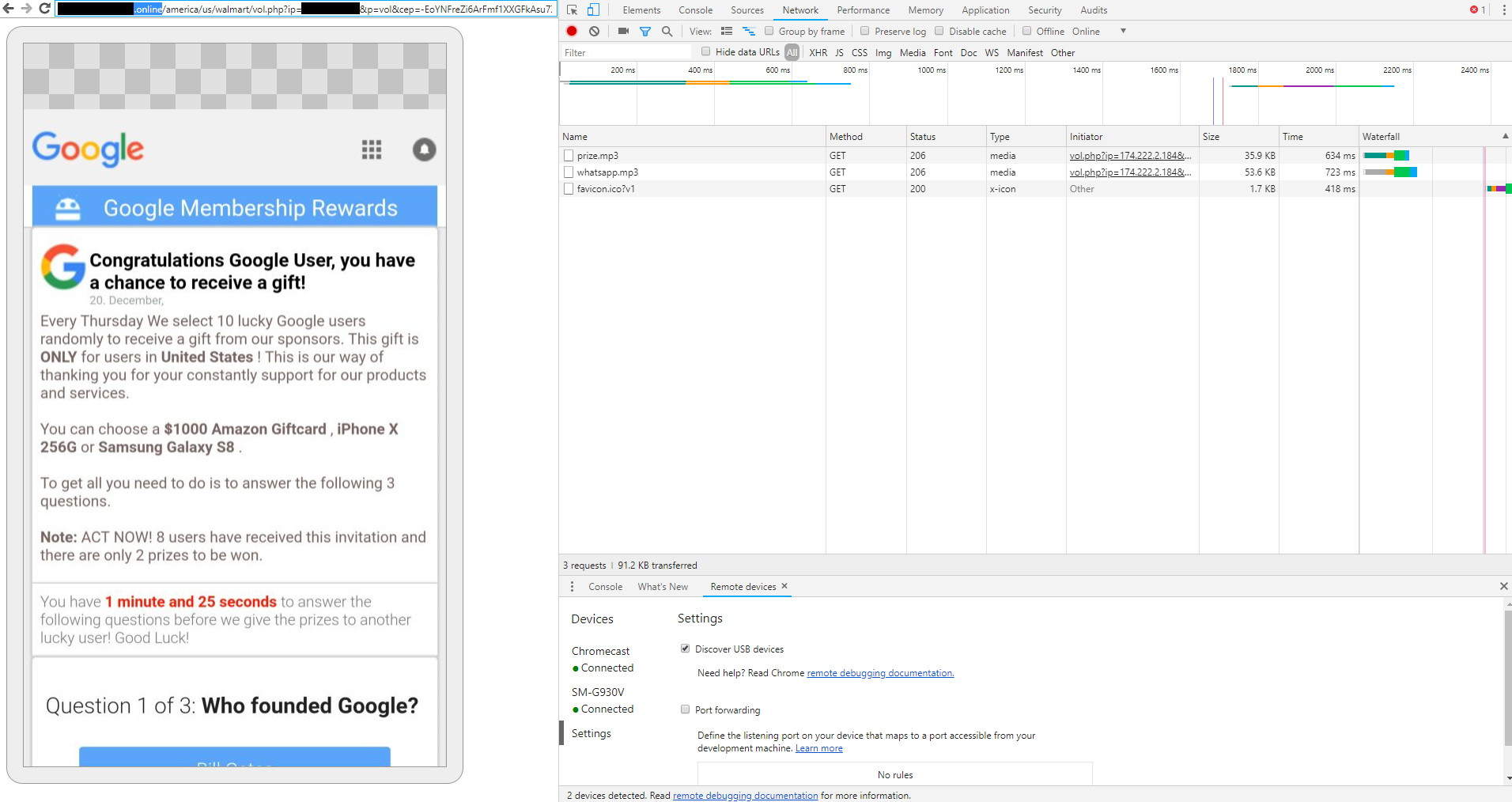Open the DevTools errors counter badge
This screenshot has height=802, width=1512.
[x=1477, y=10]
